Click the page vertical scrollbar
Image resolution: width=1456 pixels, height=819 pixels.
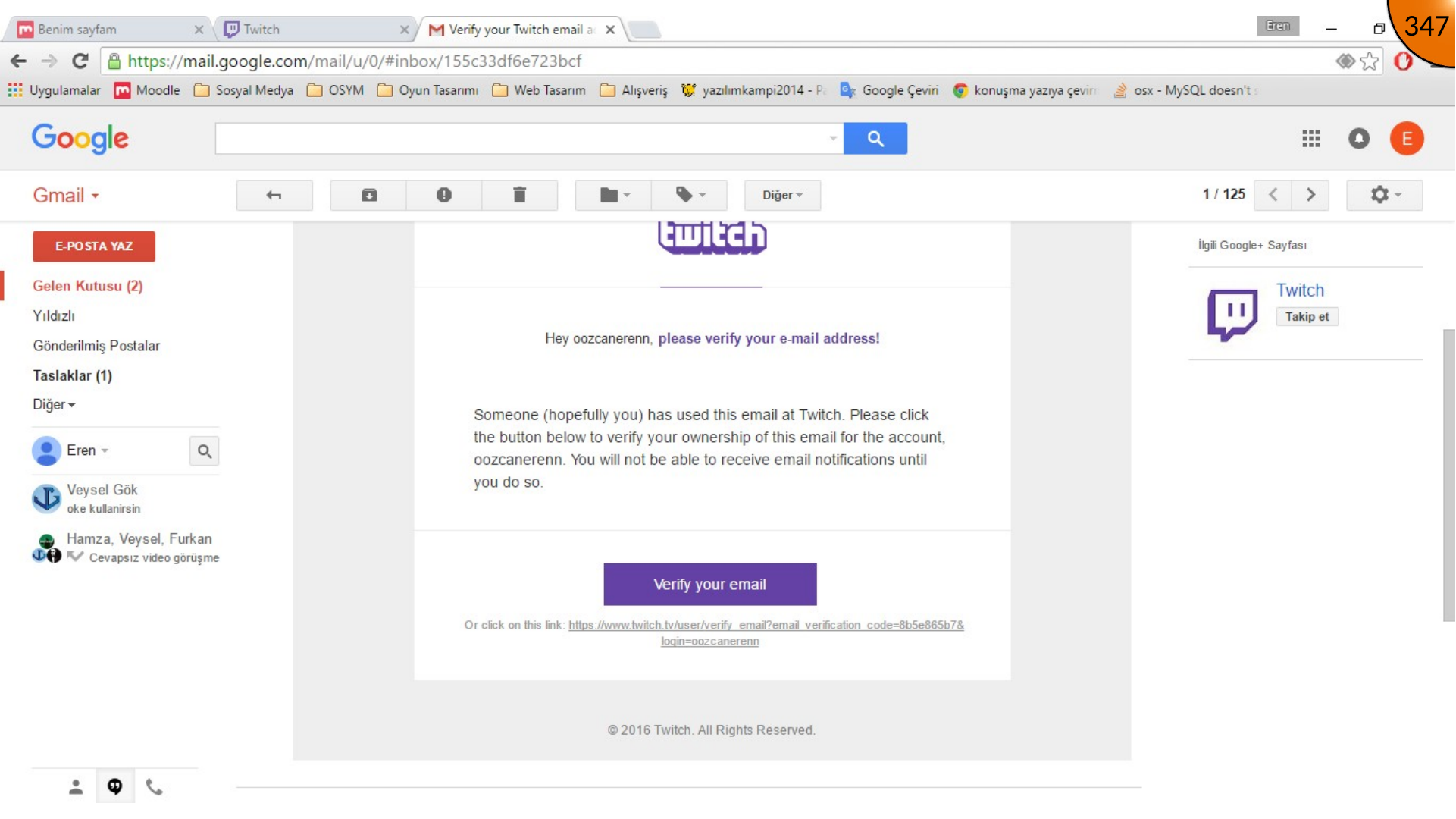point(1448,475)
